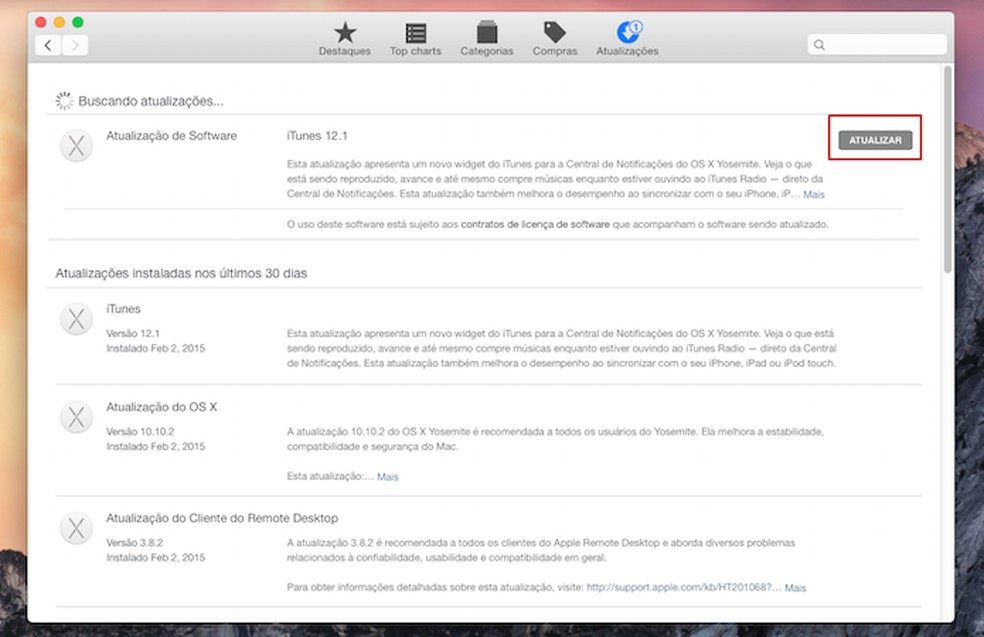View your Compras (purchases)

click(x=554, y=38)
